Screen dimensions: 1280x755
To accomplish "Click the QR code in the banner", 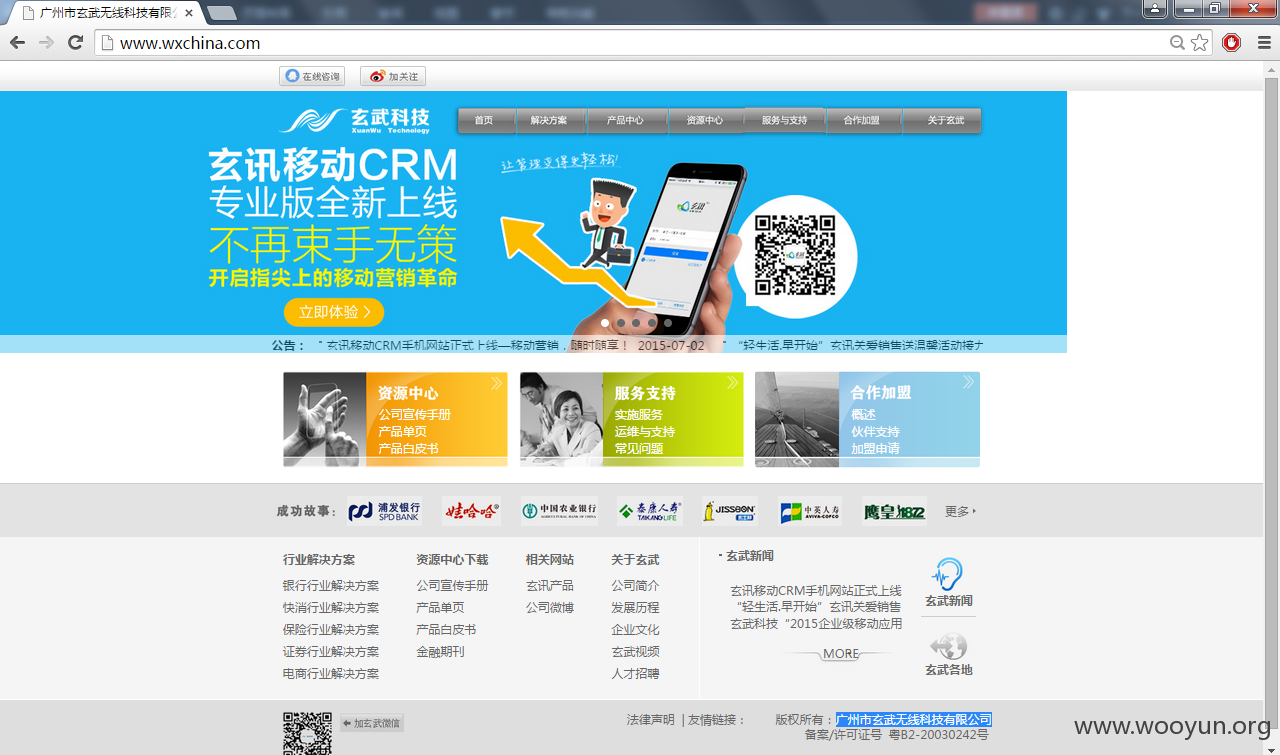I will click(x=795, y=256).
